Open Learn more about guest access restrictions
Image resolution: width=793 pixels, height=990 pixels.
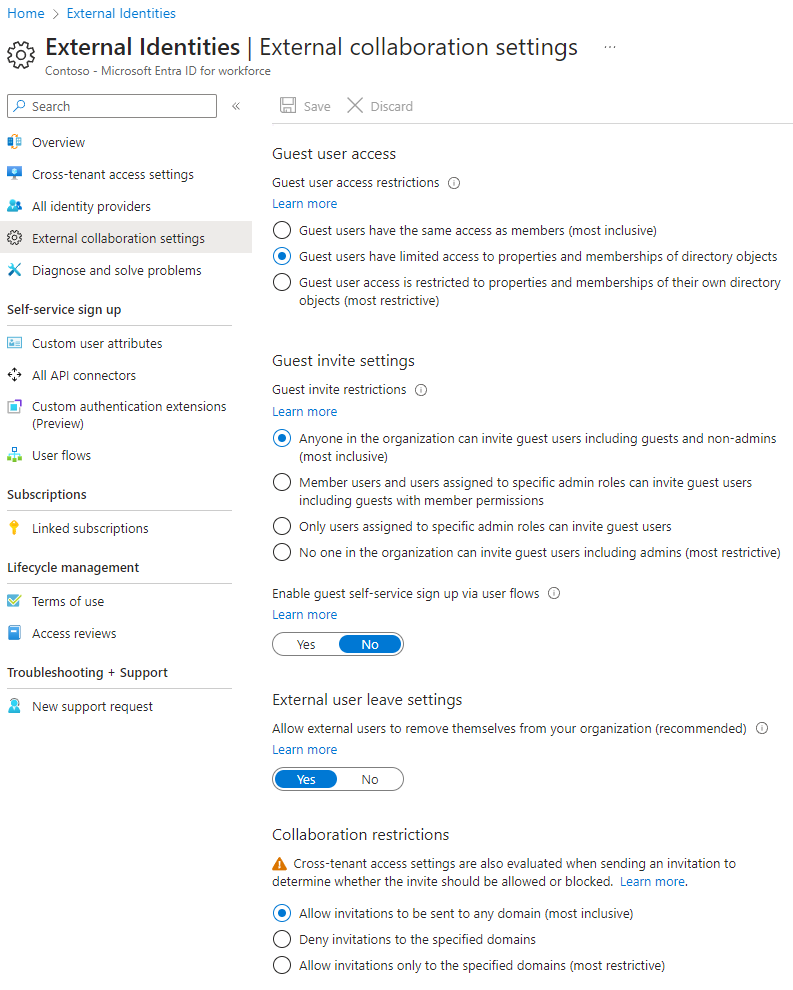click(304, 203)
